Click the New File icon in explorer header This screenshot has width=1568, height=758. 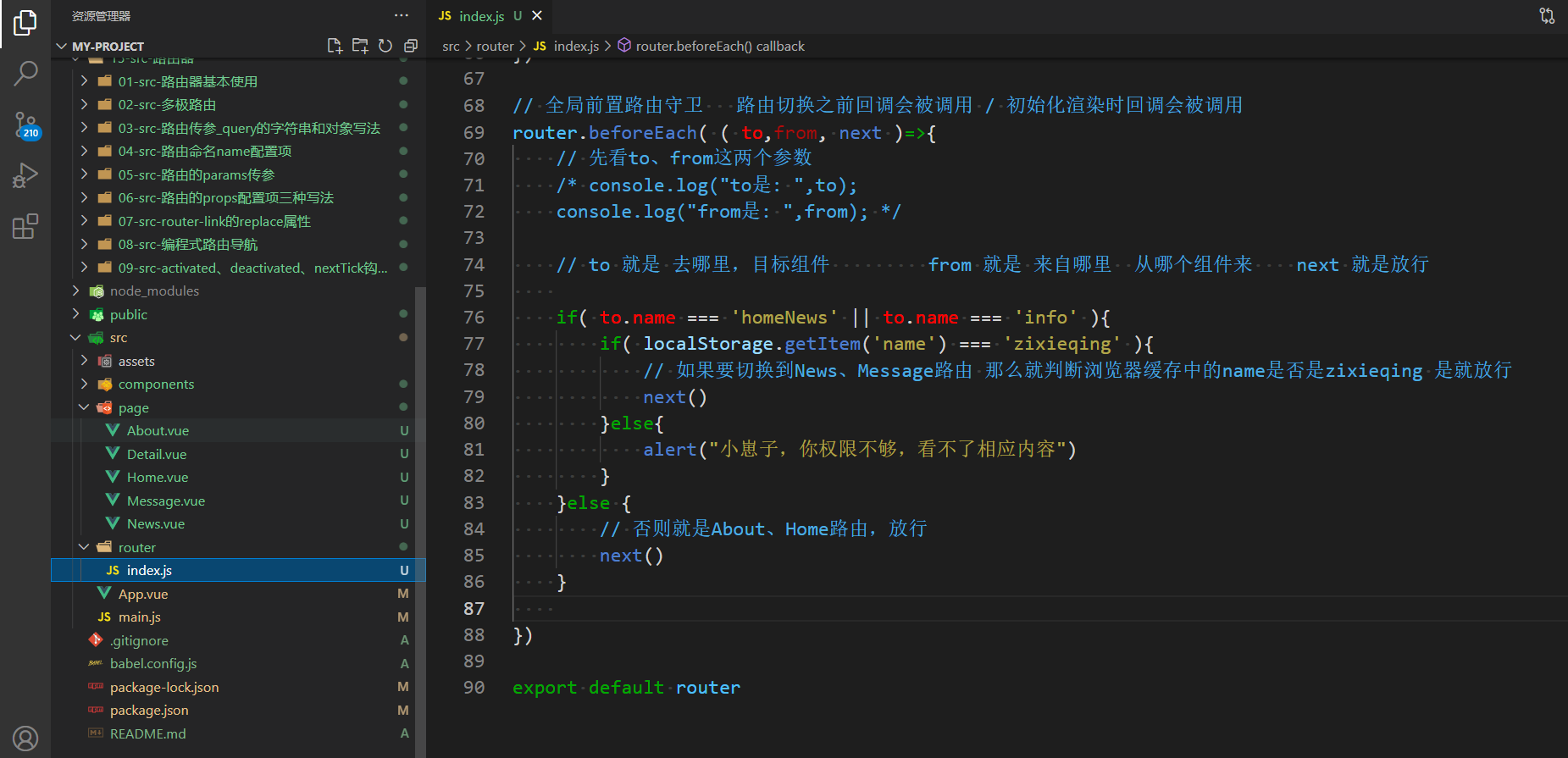335,46
